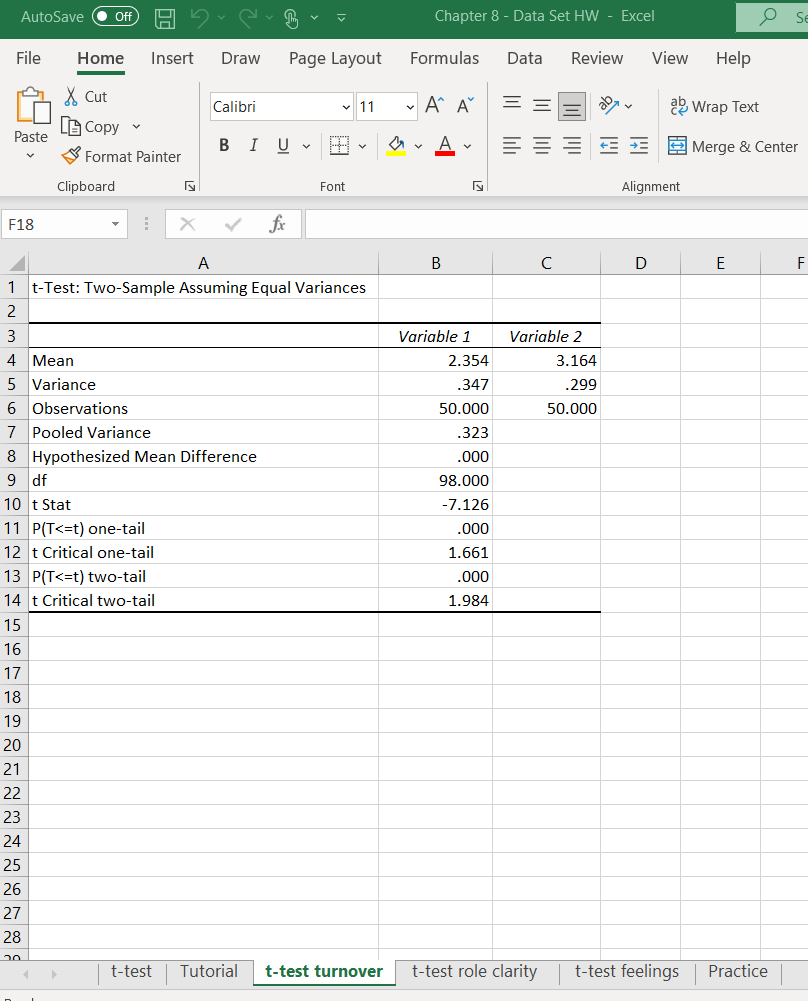
Task: Switch to the Formulas ribbon tab
Action: click(444, 58)
